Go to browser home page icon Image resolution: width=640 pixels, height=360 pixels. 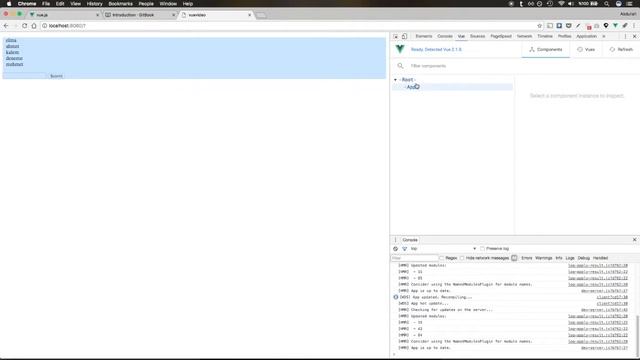point(34,26)
